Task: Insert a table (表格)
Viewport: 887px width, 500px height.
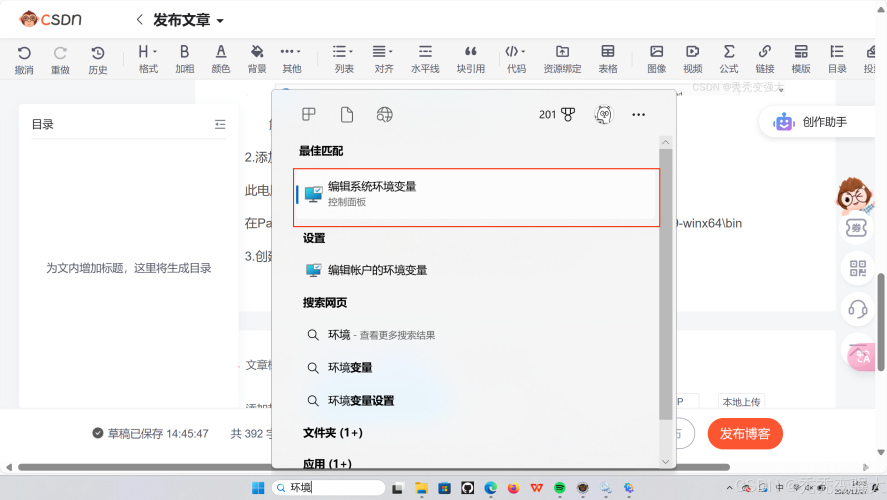Action: click(x=608, y=59)
